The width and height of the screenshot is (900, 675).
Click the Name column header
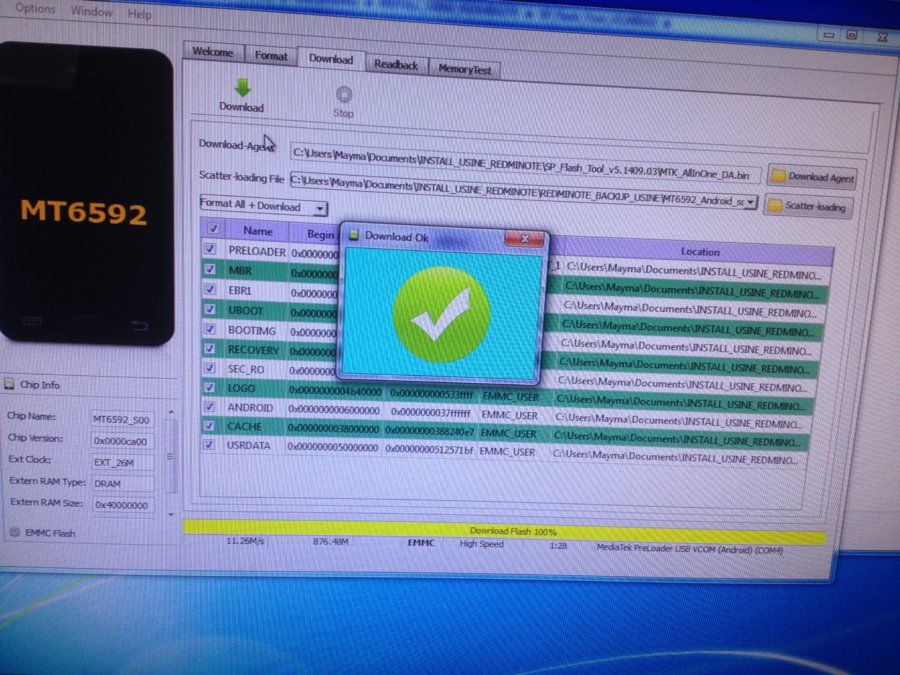(x=258, y=231)
